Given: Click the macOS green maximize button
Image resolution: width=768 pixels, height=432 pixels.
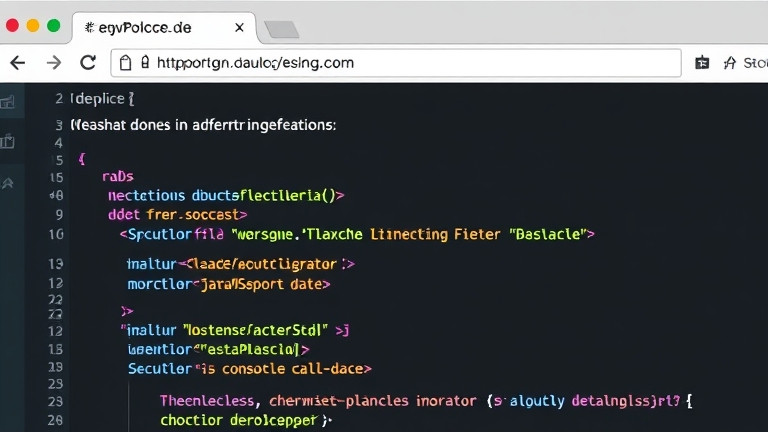Looking at the screenshot, I should pos(53,25).
